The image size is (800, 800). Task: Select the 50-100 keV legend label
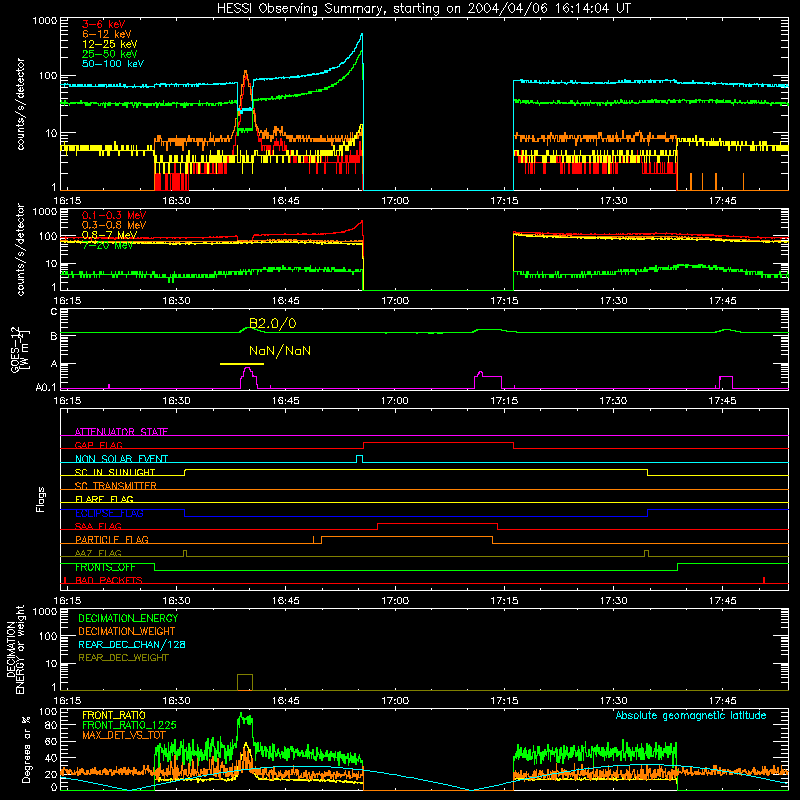coord(113,64)
